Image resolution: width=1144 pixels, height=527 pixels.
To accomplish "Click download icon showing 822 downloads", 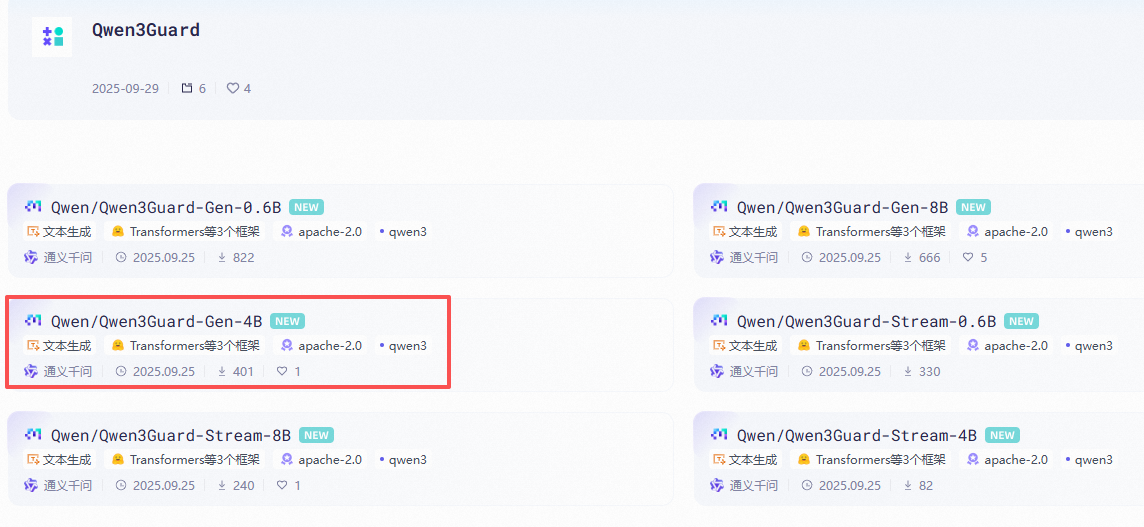I will click(222, 258).
